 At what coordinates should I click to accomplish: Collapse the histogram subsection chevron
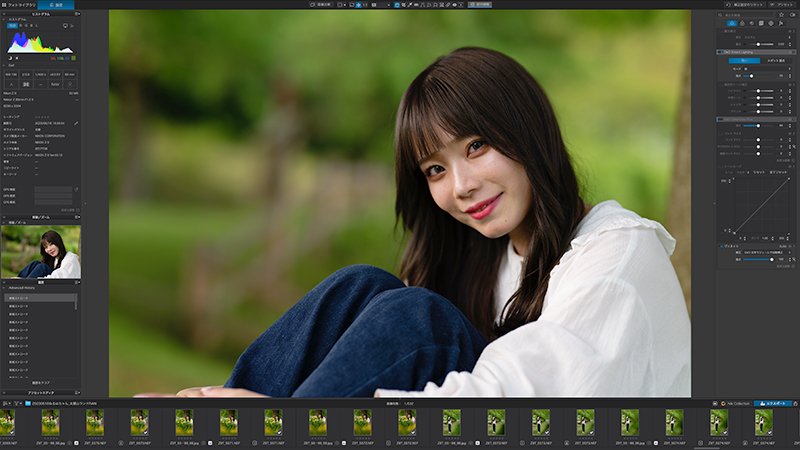click(4, 19)
